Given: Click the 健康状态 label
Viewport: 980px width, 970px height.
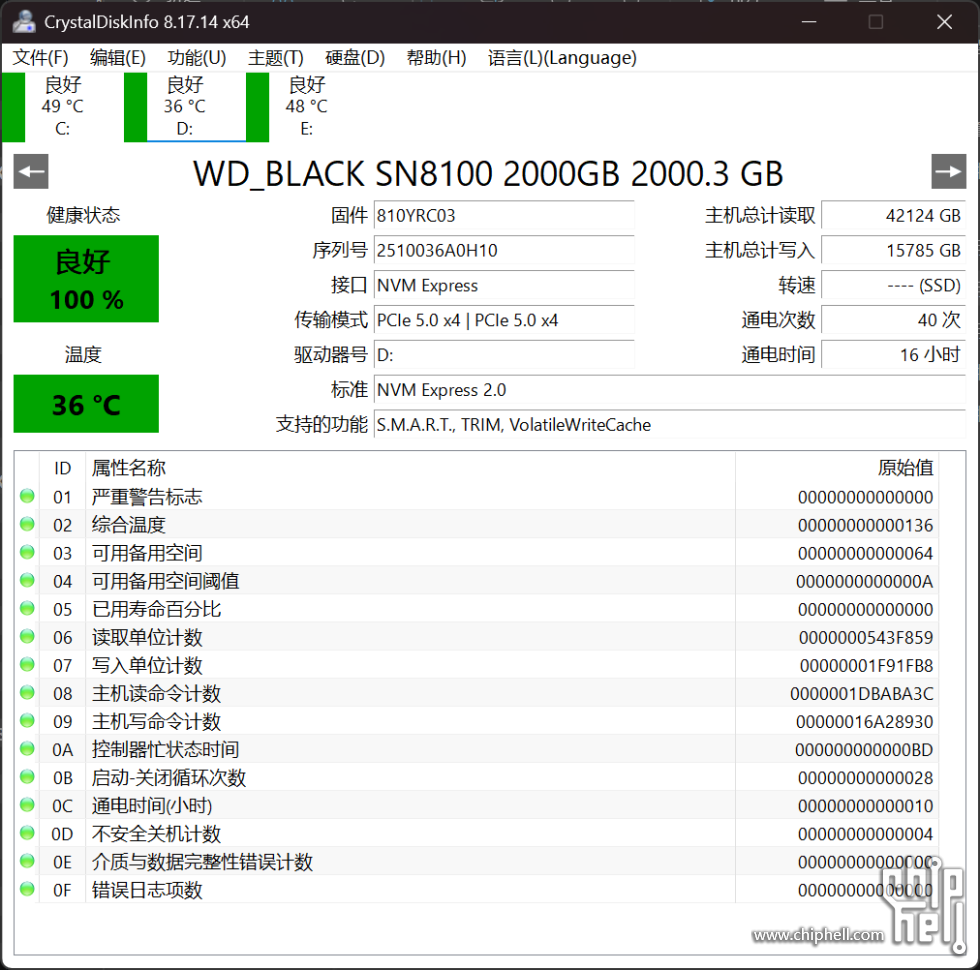Looking at the screenshot, I should tap(83, 216).
